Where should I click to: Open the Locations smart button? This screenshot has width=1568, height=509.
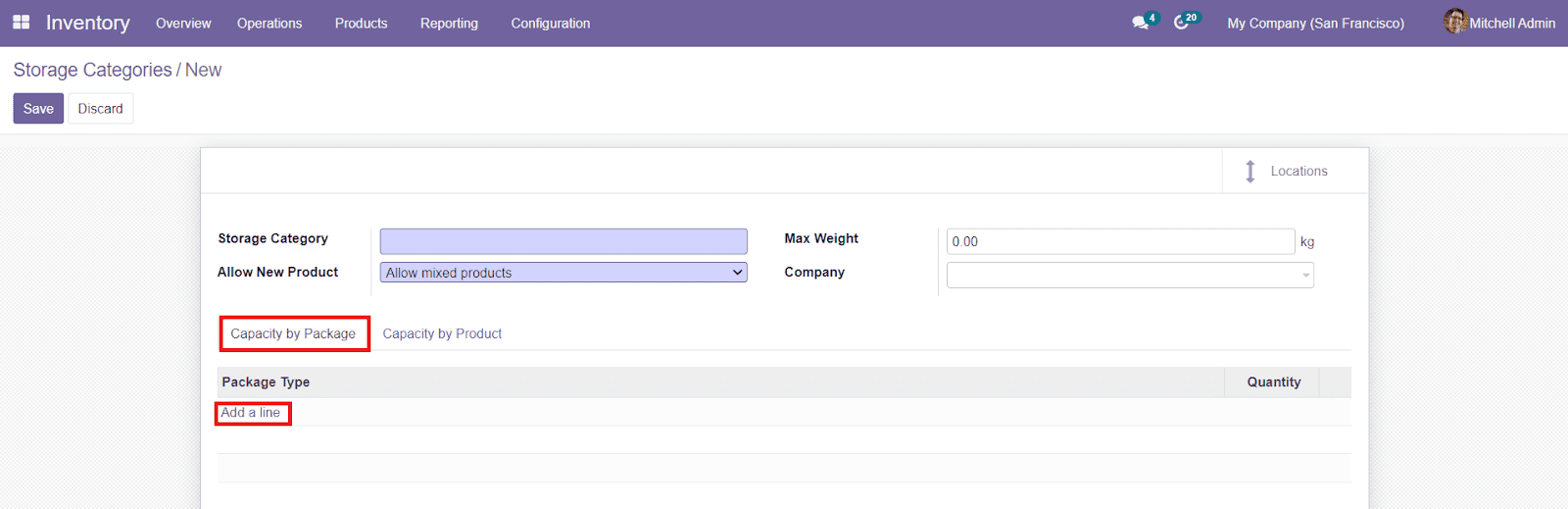tap(1295, 171)
